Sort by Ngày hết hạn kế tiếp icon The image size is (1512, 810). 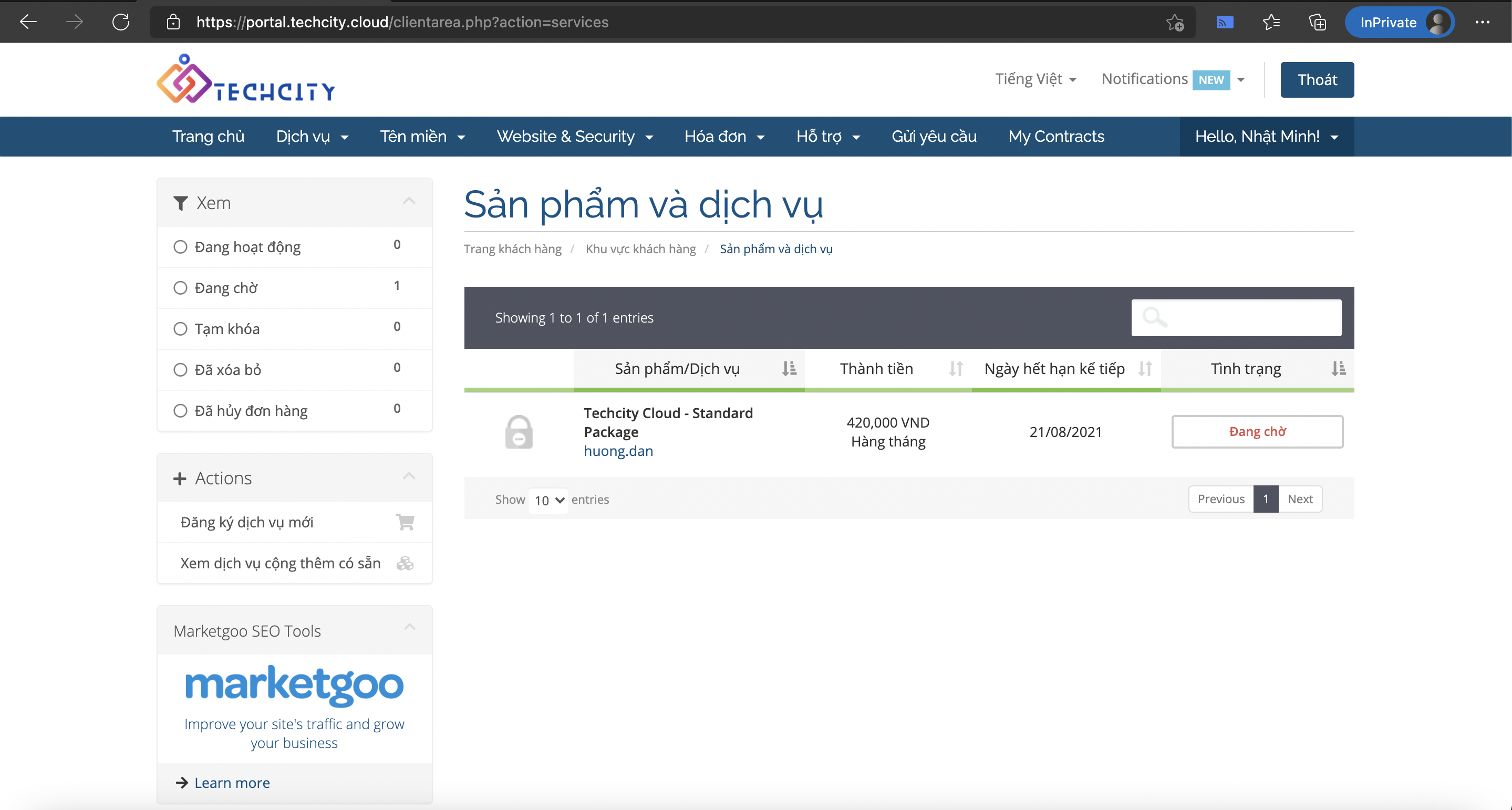pyautogui.click(x=1145, y=369)
